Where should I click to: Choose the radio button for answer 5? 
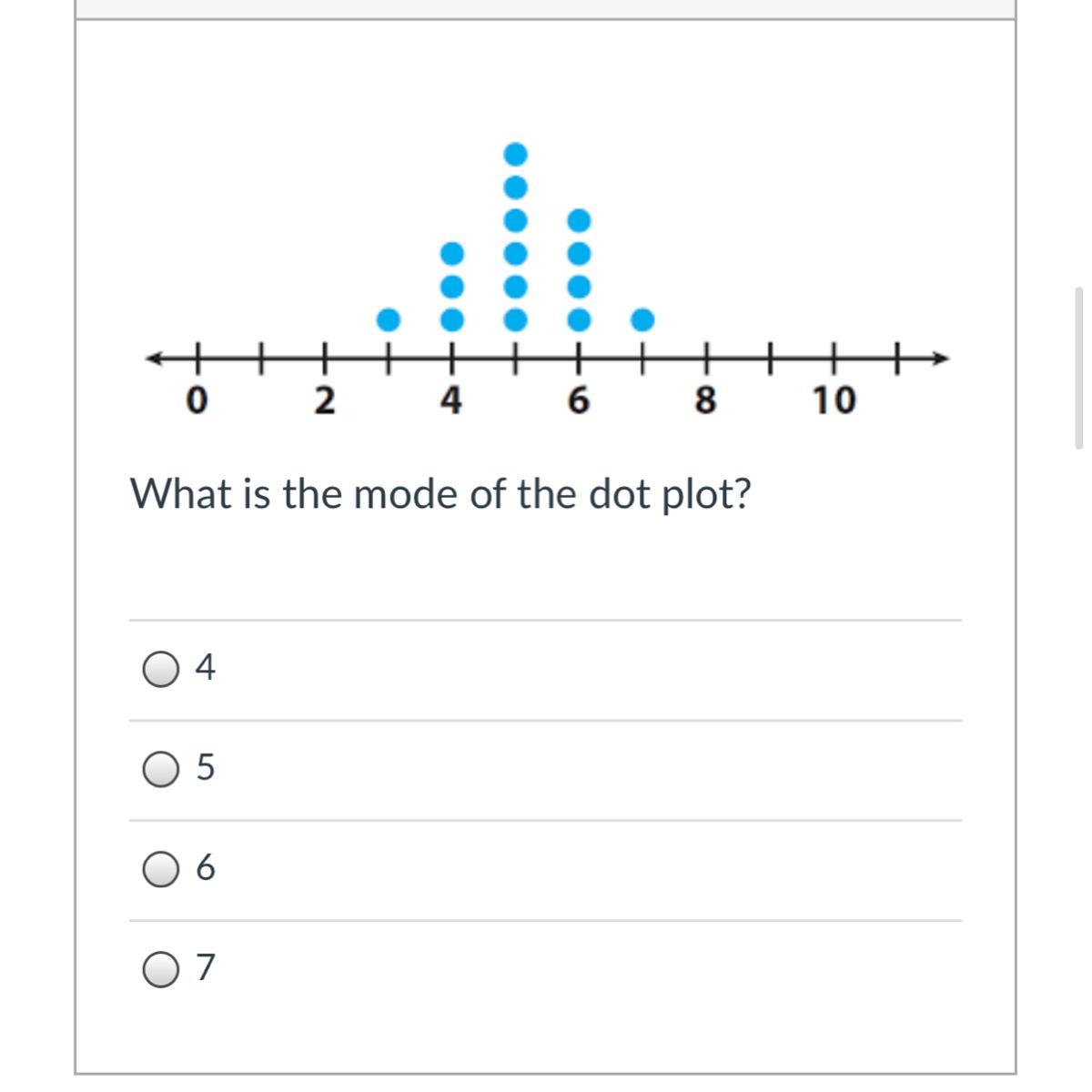pos(161,770)
